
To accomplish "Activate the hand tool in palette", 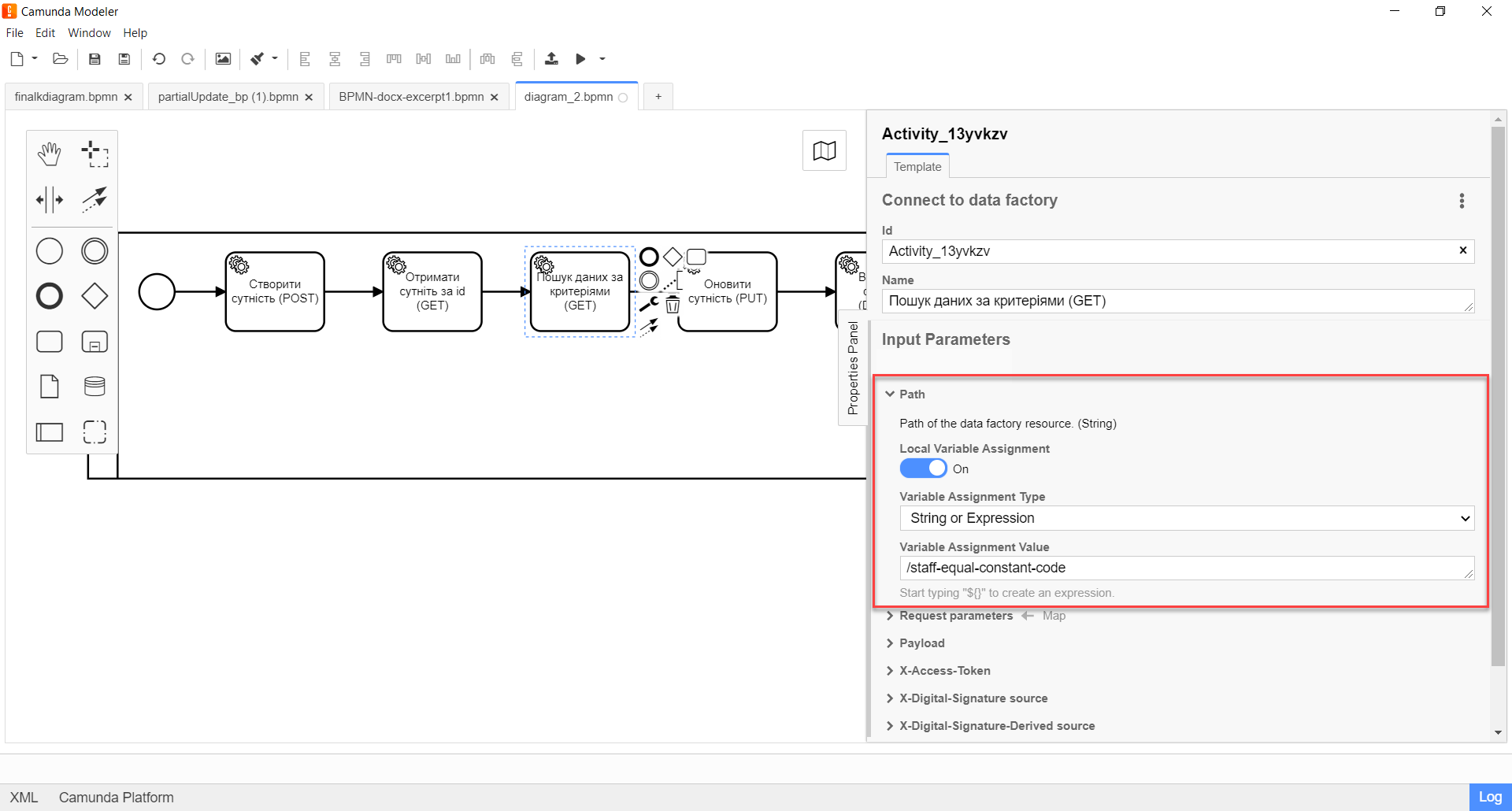I will coord(50,154).
